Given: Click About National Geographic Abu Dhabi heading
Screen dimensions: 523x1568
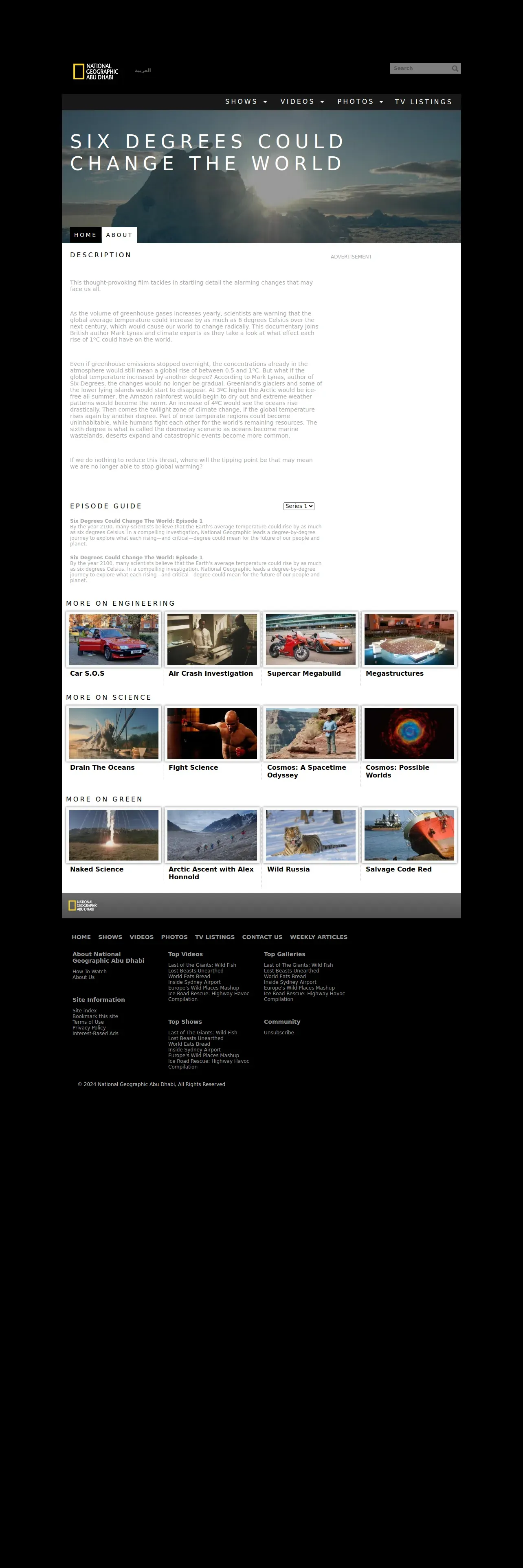Looking at the screenshot, I should 108,957.
